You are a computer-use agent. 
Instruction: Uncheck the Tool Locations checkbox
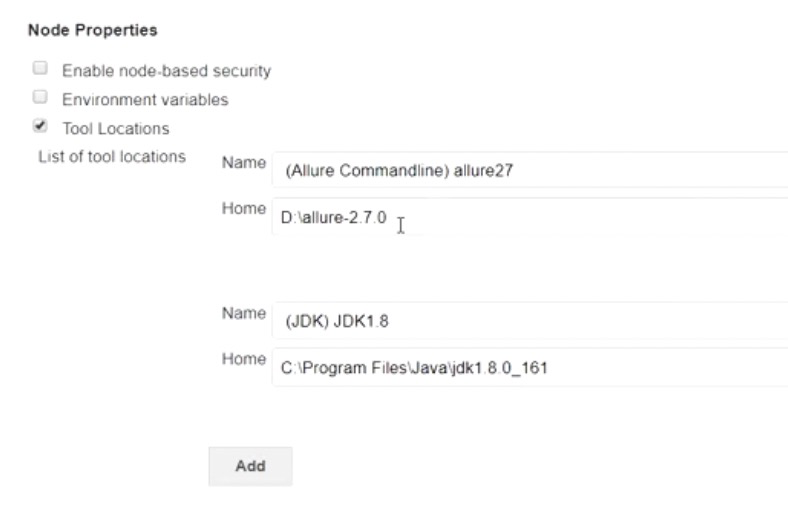pos(40,127)
